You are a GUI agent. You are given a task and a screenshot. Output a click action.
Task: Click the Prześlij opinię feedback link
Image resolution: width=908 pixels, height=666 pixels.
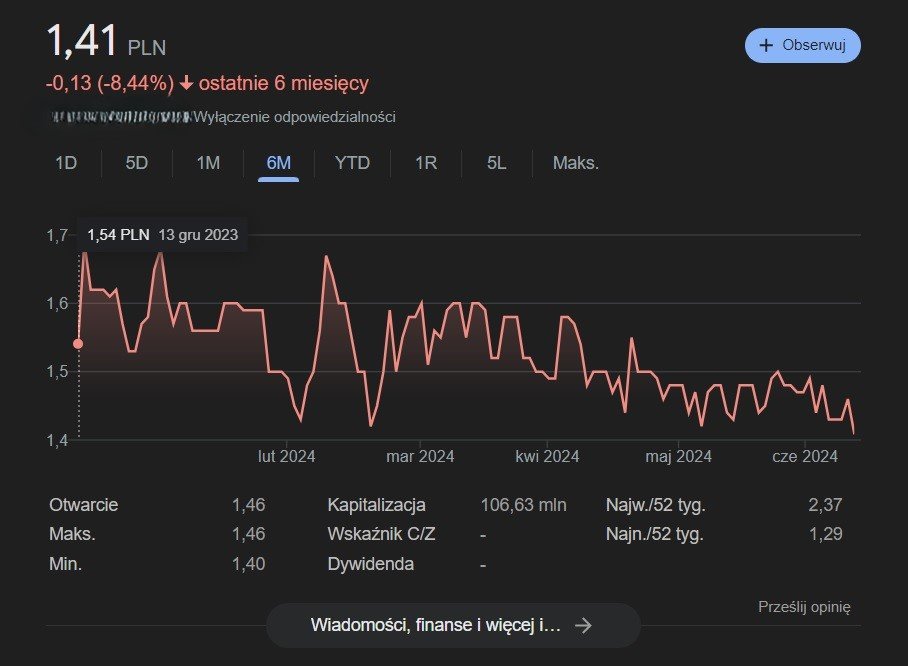(804, 606)
